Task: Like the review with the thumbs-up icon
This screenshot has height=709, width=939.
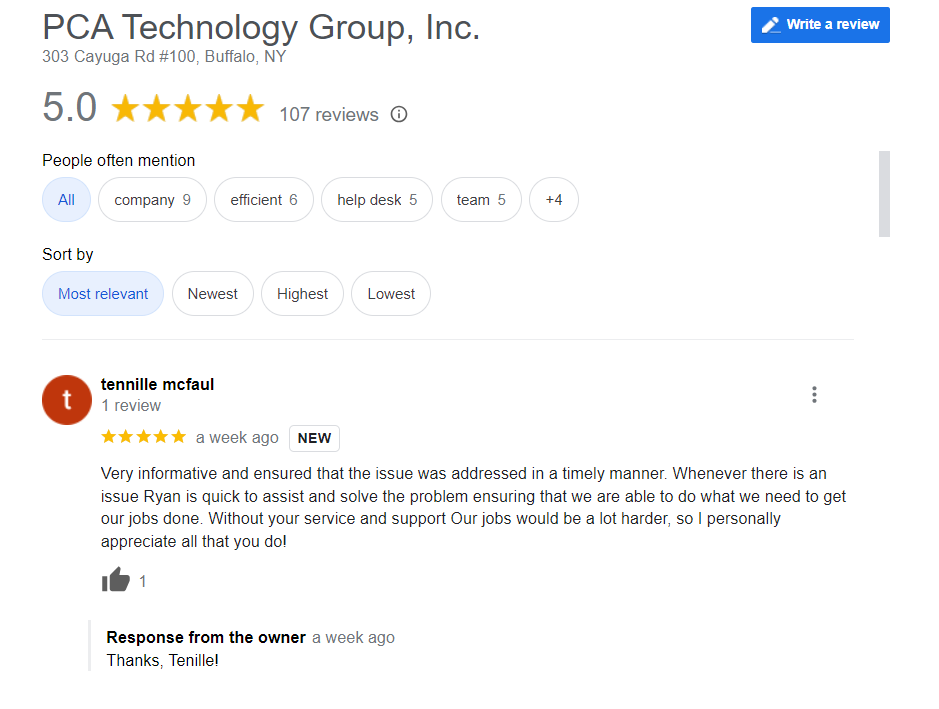Action: (116, 580)
